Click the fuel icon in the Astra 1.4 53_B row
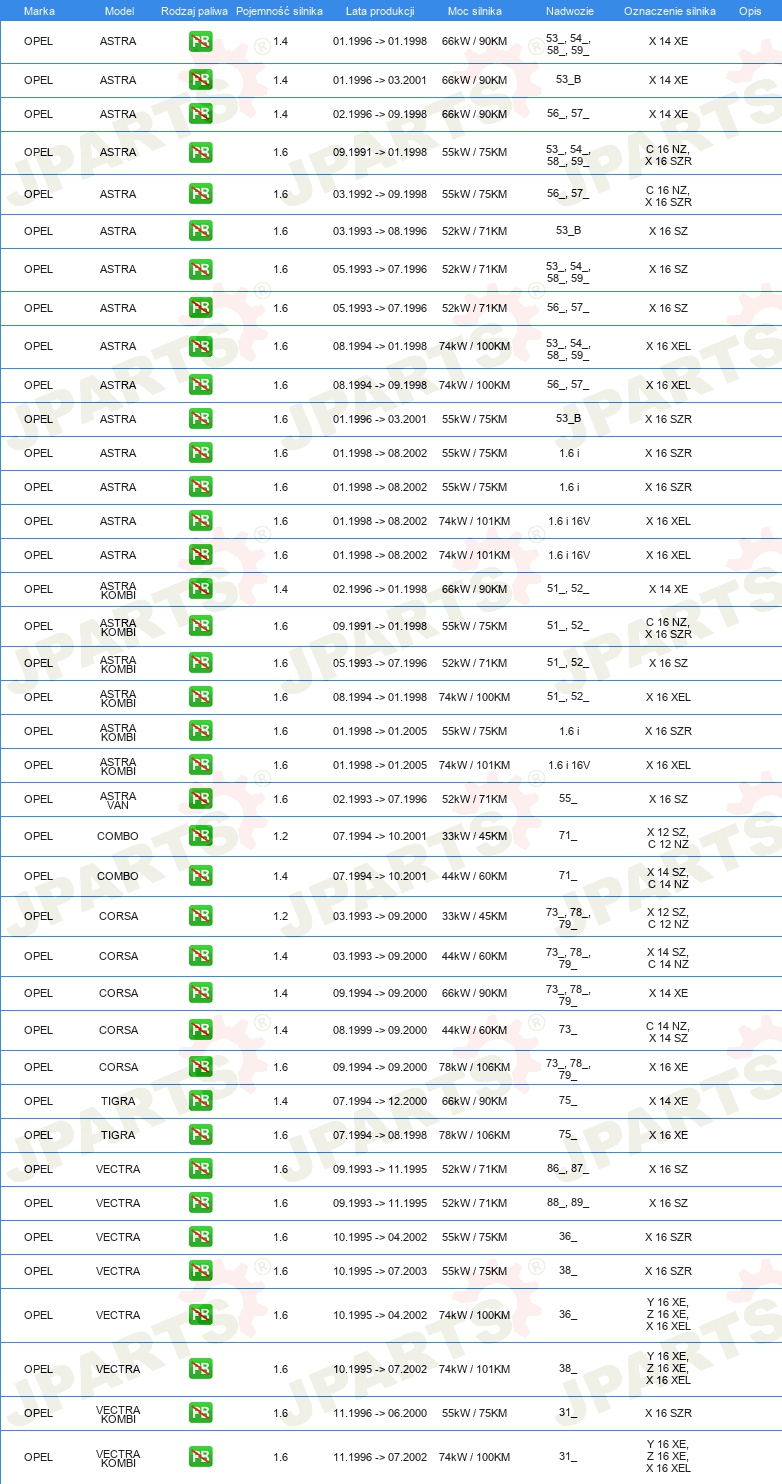 coord(201,80)
